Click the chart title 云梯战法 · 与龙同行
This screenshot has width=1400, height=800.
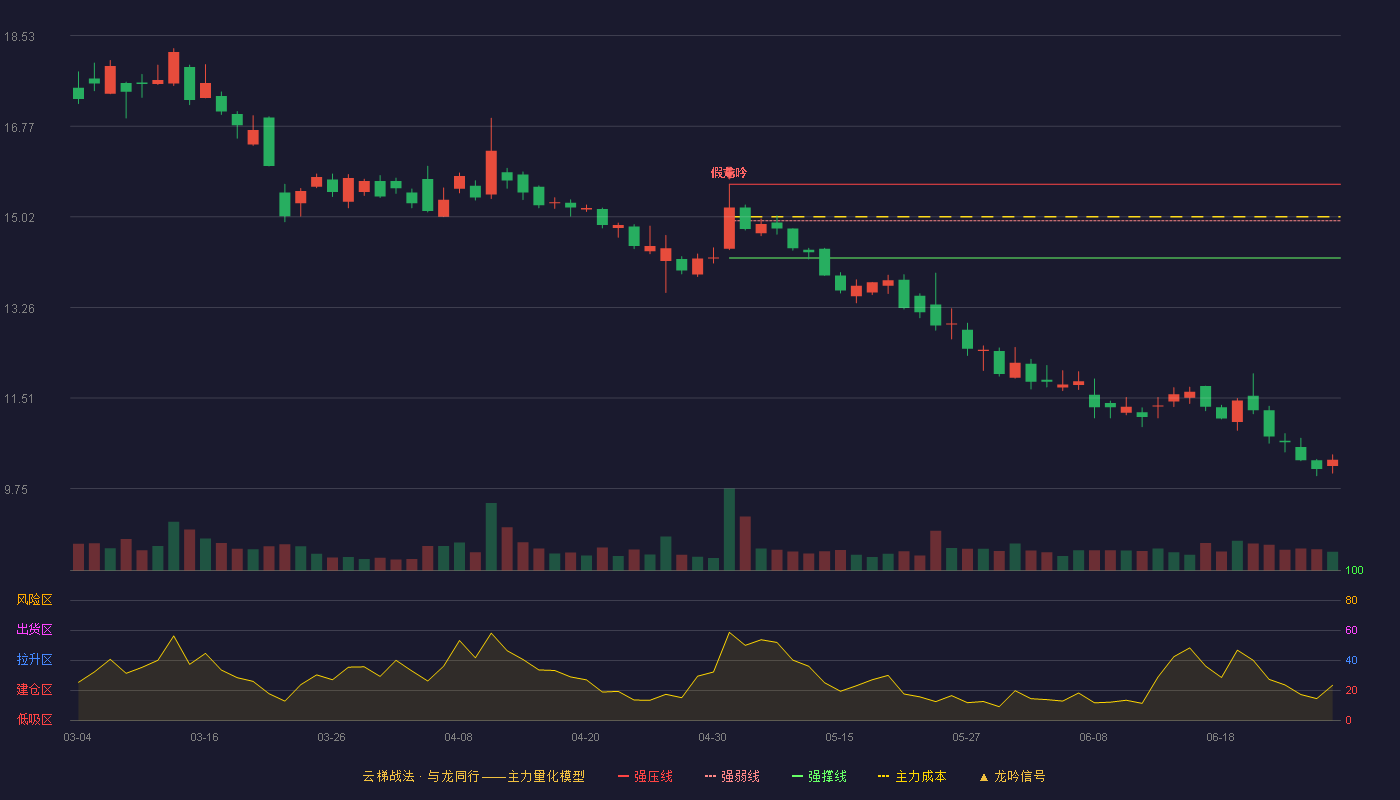474,776
